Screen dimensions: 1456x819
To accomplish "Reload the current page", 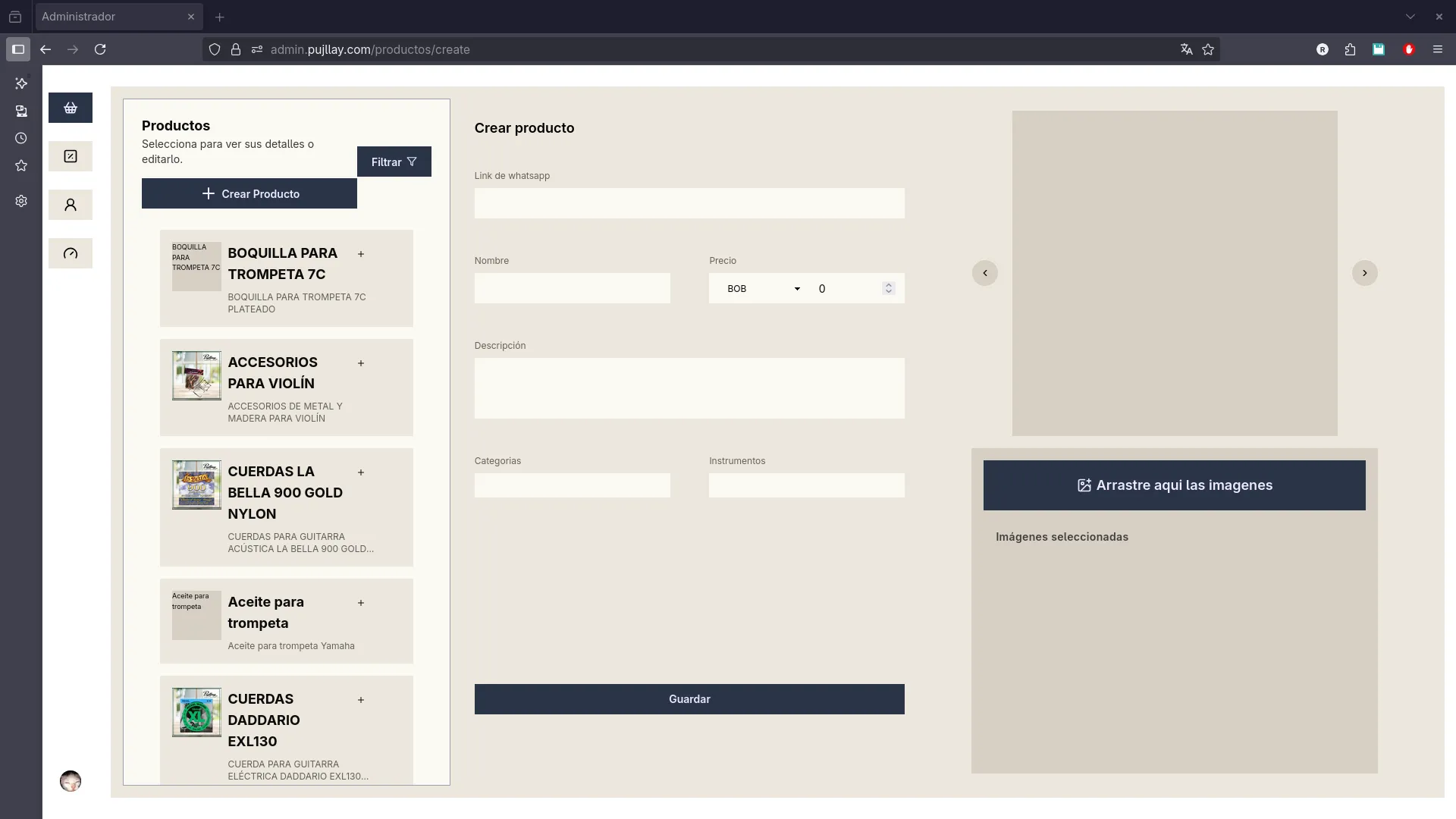I will (100, 49).
